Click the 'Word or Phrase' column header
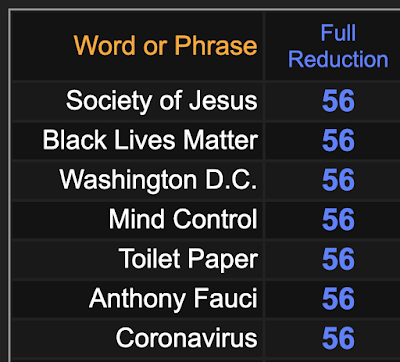Screen dimensions: 400x362 tap(165, 45)
